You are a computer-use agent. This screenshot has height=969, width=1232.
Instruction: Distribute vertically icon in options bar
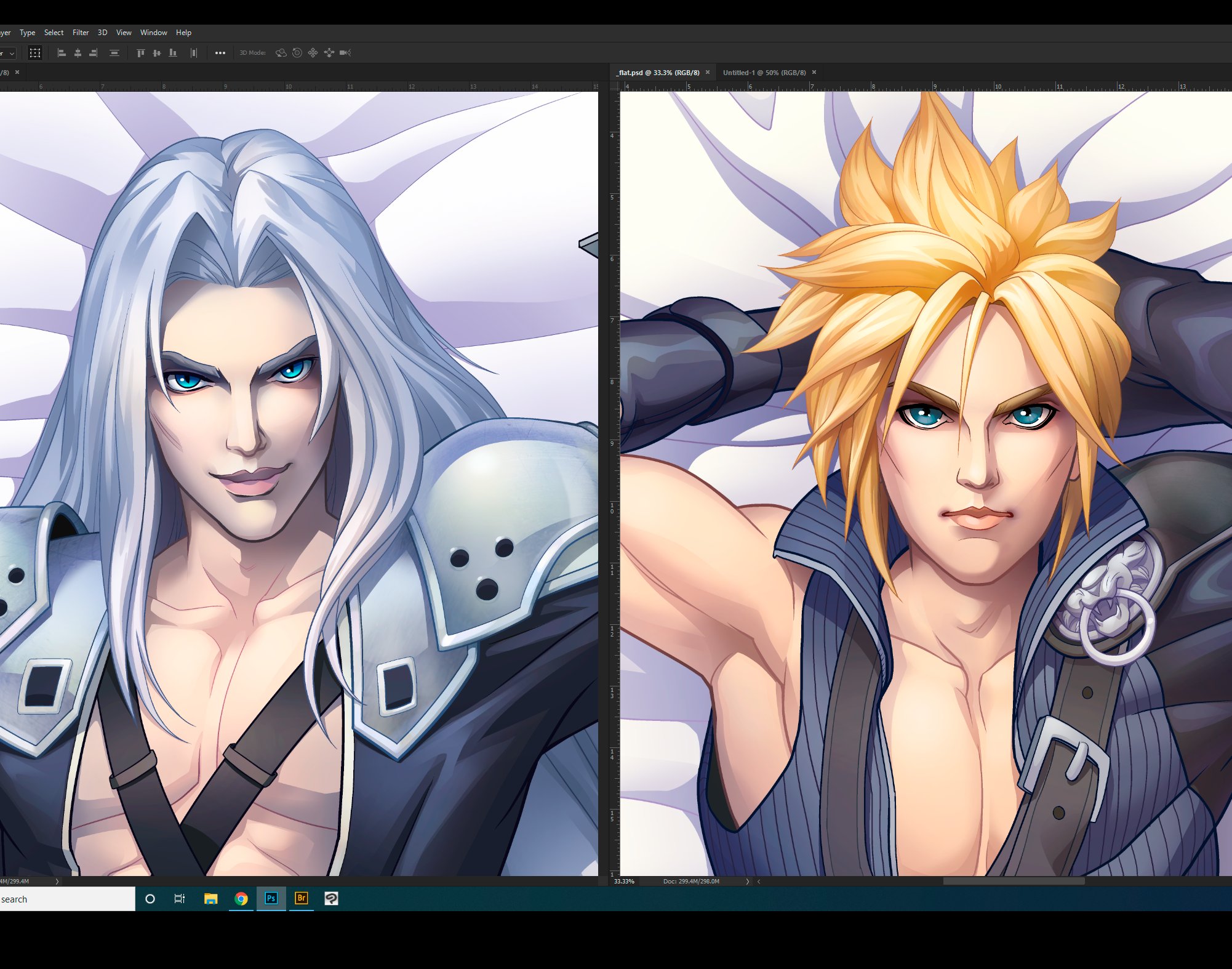[114, 53]
